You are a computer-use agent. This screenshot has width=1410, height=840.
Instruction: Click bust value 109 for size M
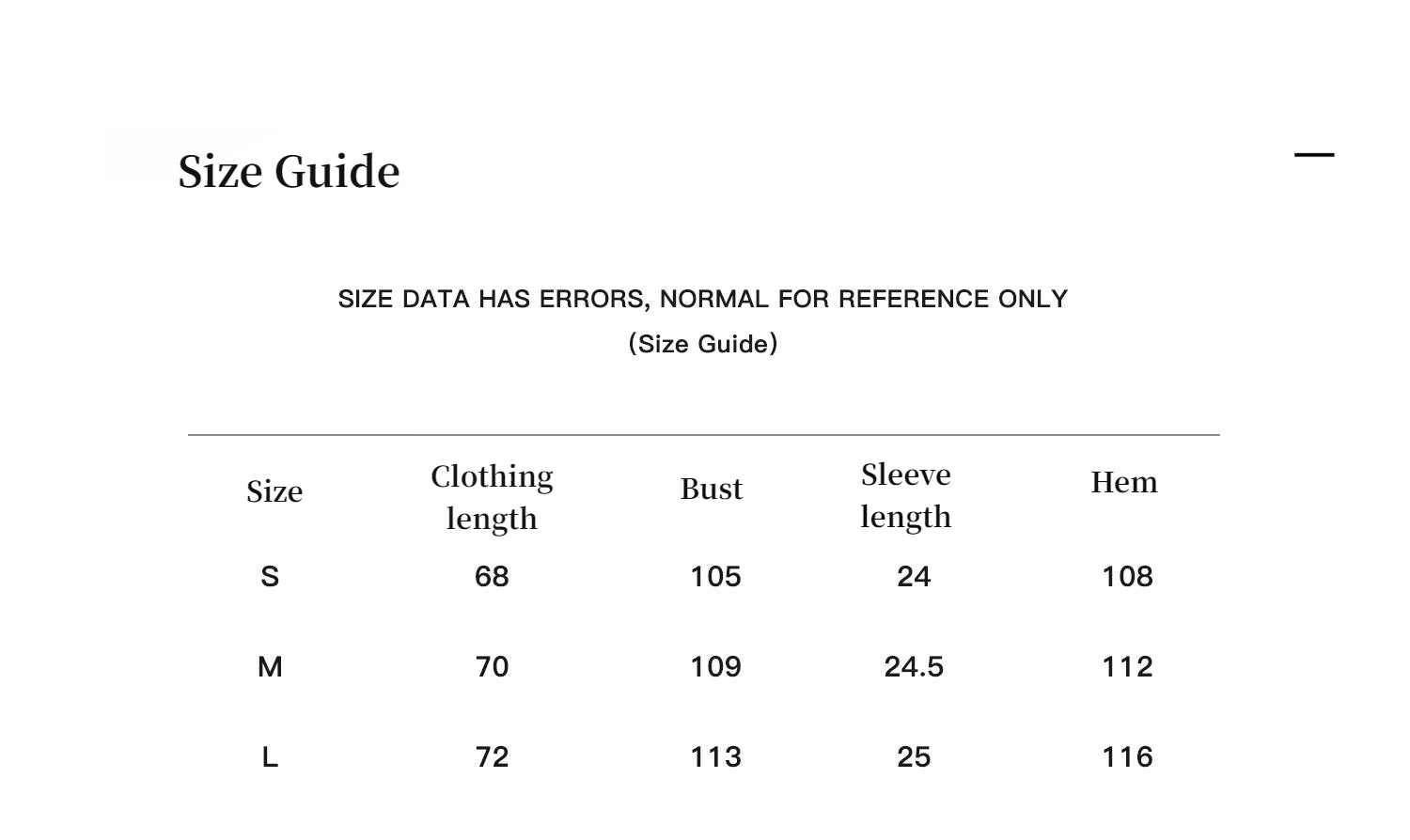pos(715,666)
